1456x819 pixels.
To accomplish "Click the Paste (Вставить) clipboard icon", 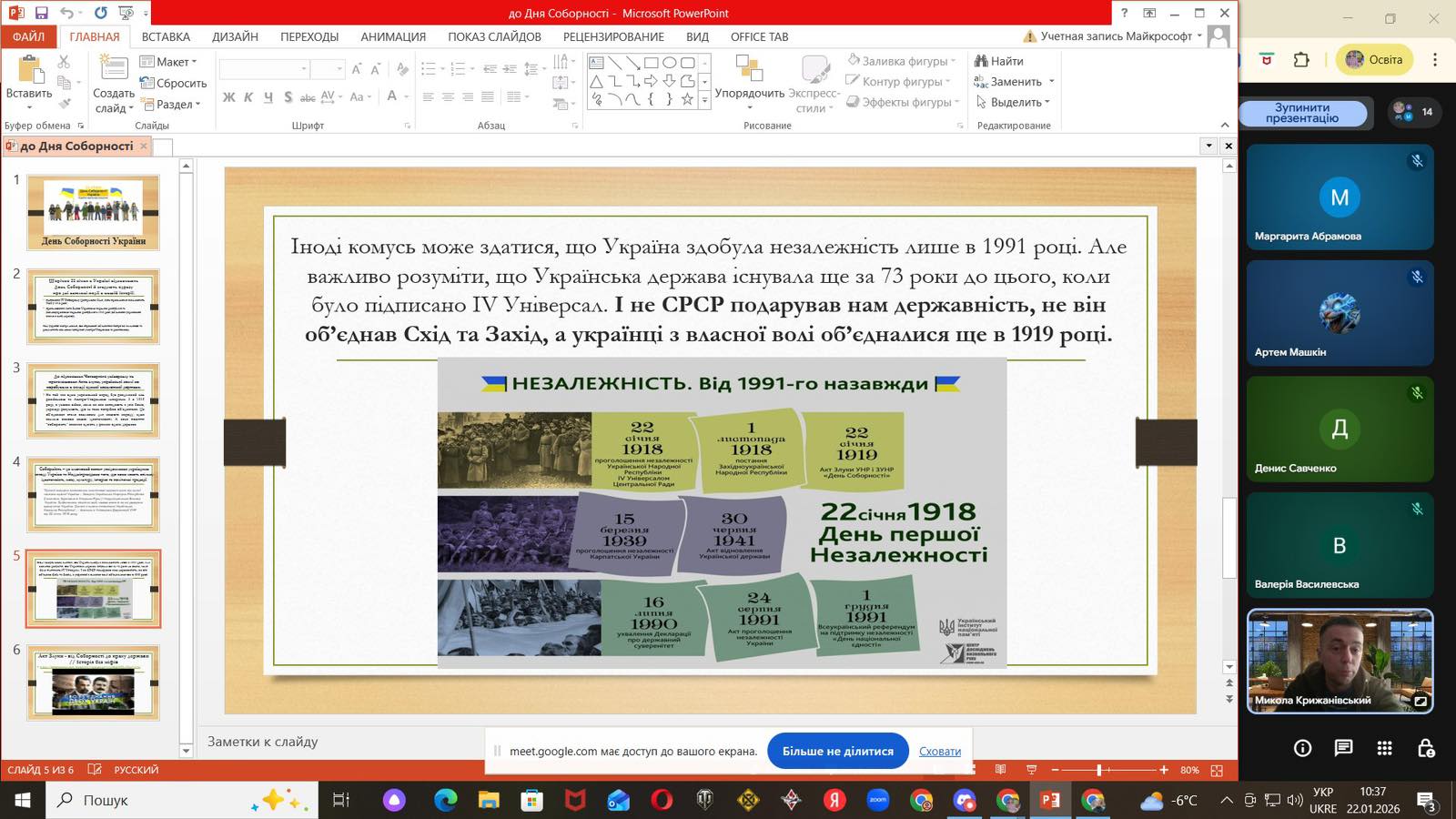I will click(x=29, y=71).
